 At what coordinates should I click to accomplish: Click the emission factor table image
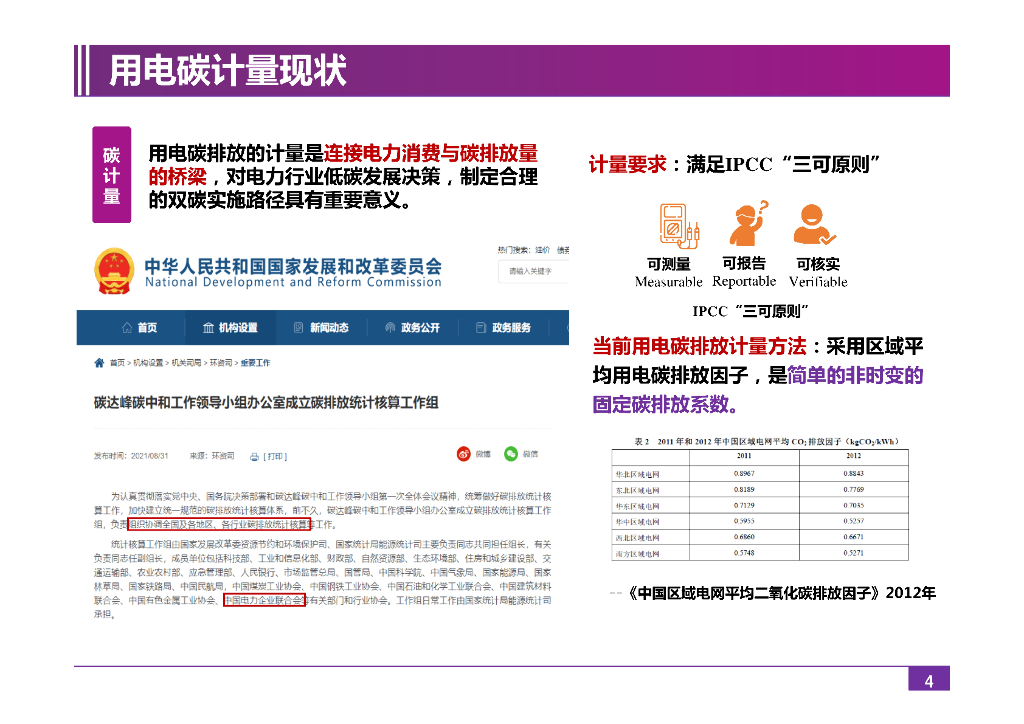point(761,498)
